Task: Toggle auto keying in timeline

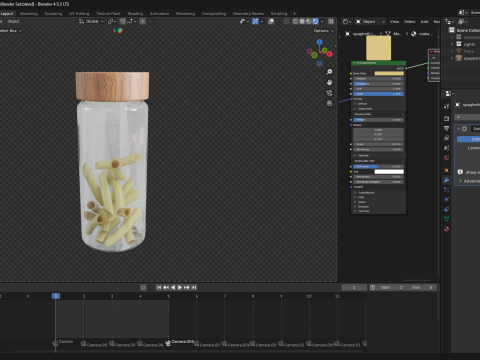Action: coord(143,287)
